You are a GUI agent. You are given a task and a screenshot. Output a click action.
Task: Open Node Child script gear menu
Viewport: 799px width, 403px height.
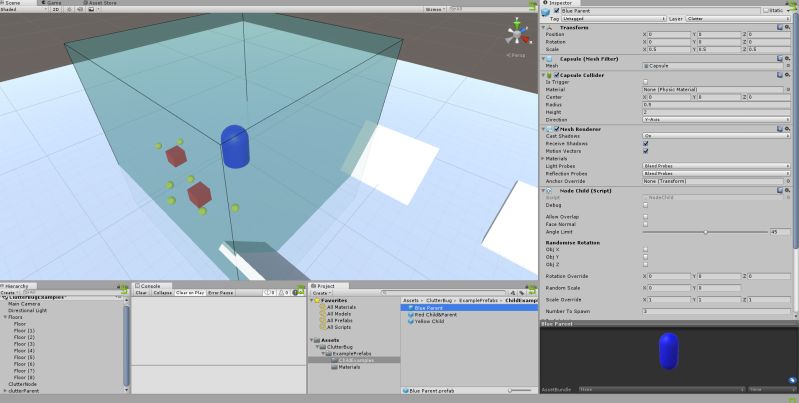788,191
